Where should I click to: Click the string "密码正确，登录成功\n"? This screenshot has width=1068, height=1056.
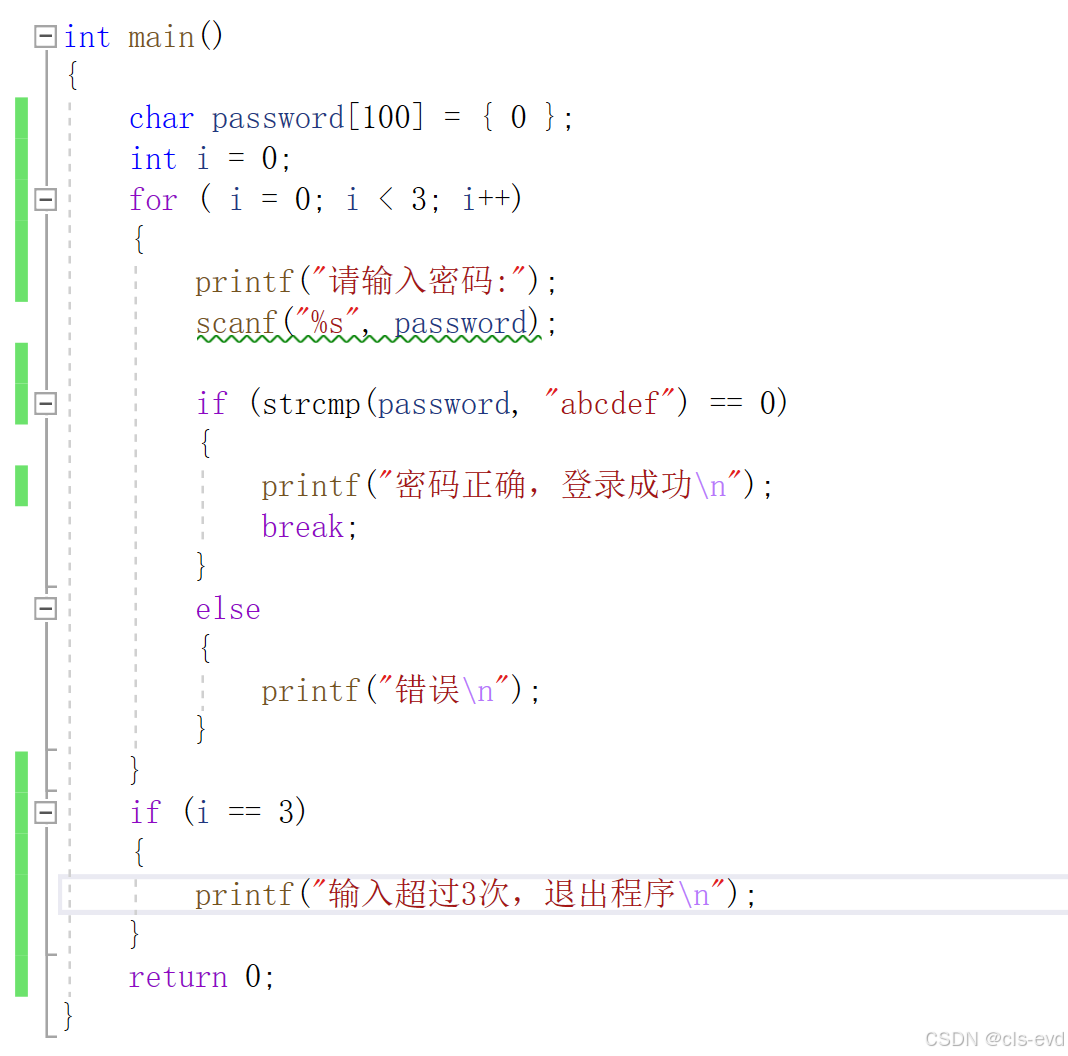560,485
